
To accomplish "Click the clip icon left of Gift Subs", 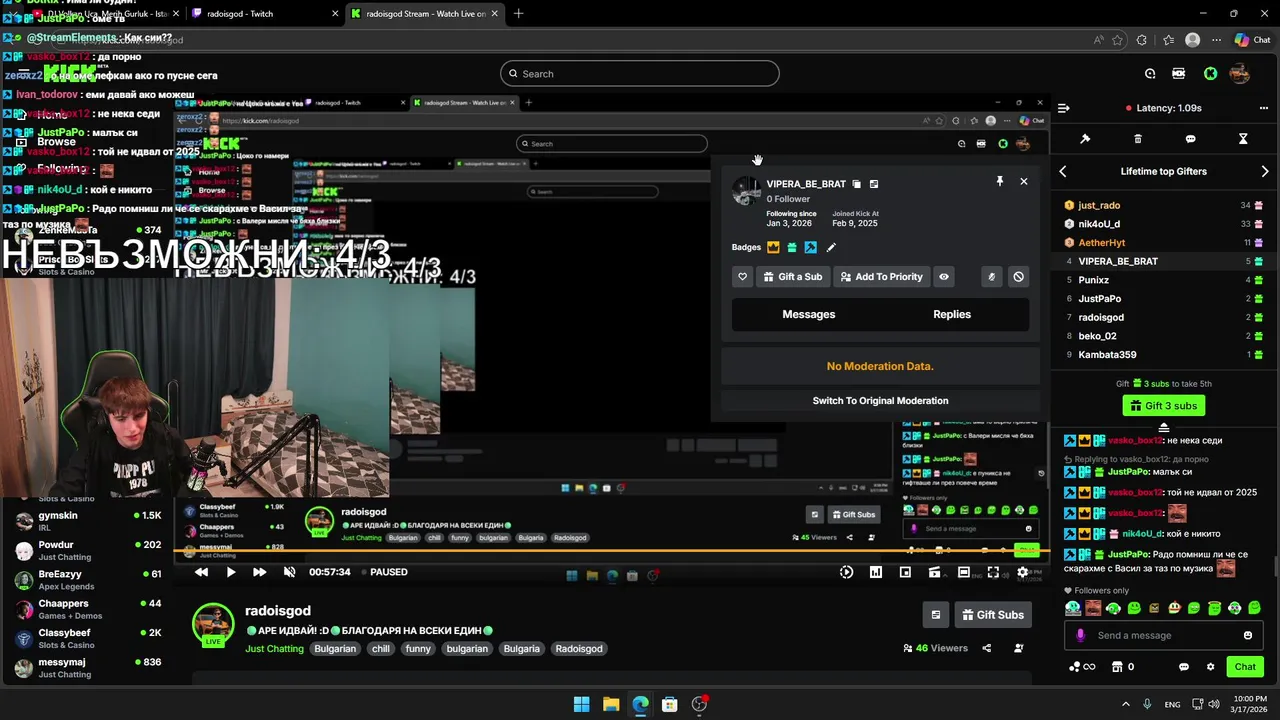I will (x=936, y=615).
